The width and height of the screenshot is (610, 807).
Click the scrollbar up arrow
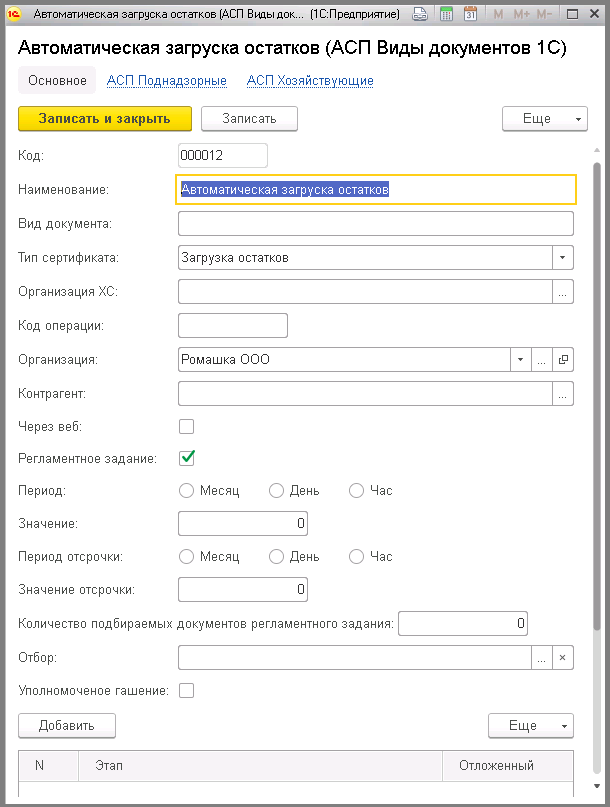tap(597, 150)
